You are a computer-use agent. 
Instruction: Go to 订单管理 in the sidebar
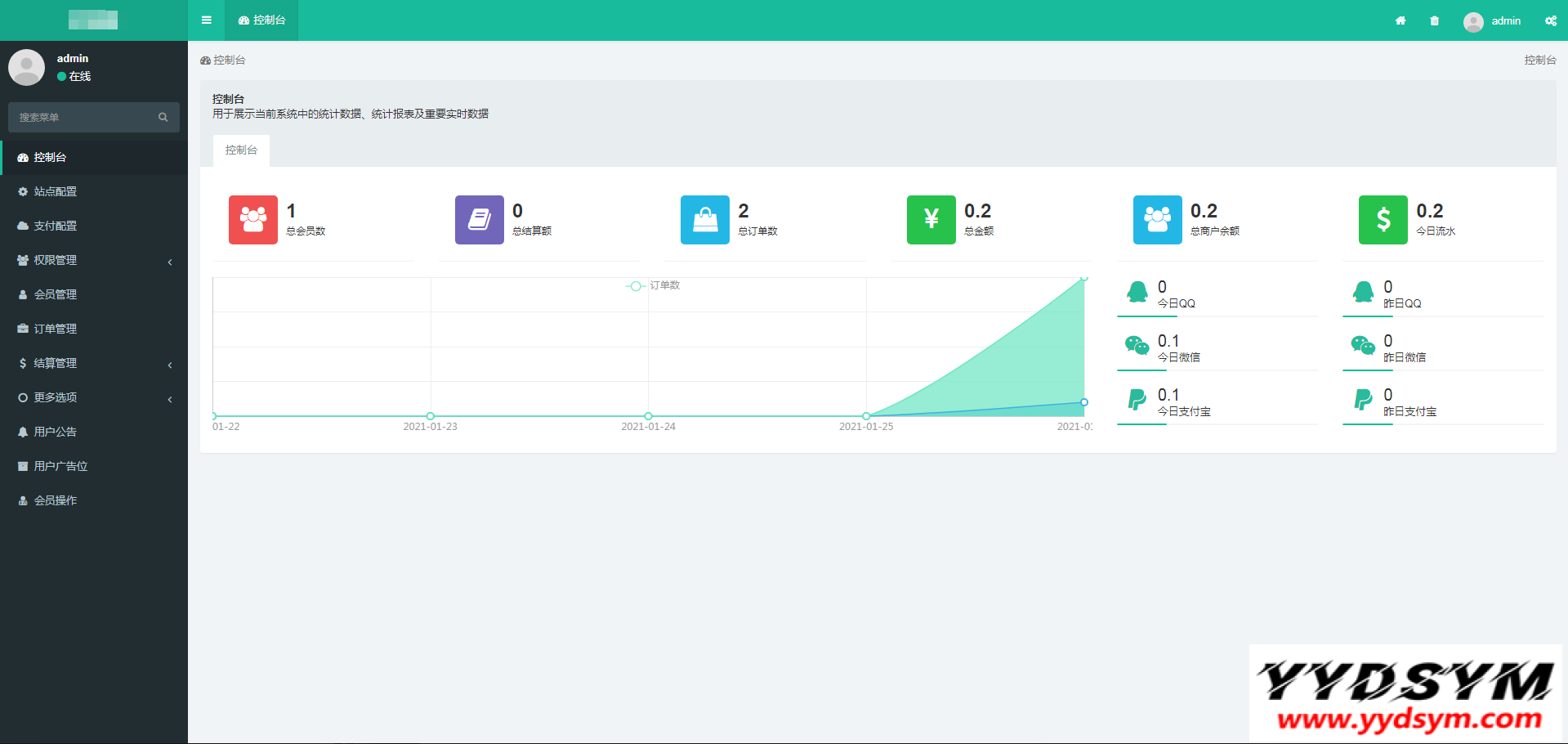(x=56, y=329)
